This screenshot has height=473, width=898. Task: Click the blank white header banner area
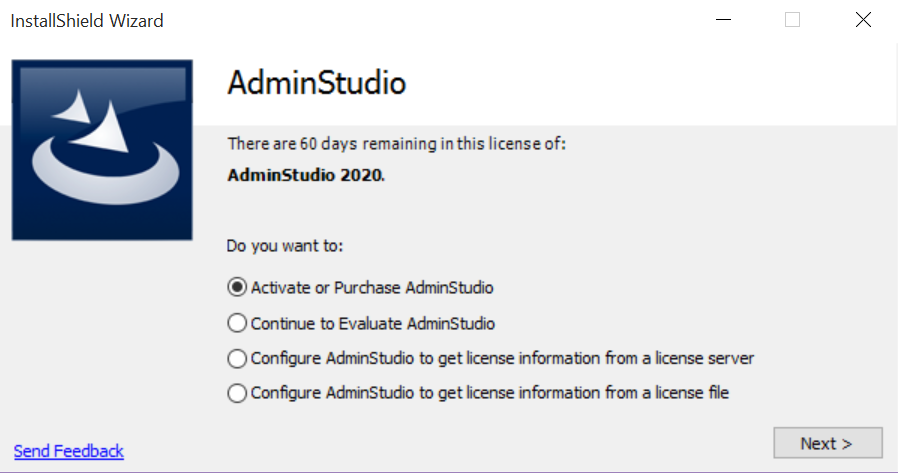pos(650,85)
